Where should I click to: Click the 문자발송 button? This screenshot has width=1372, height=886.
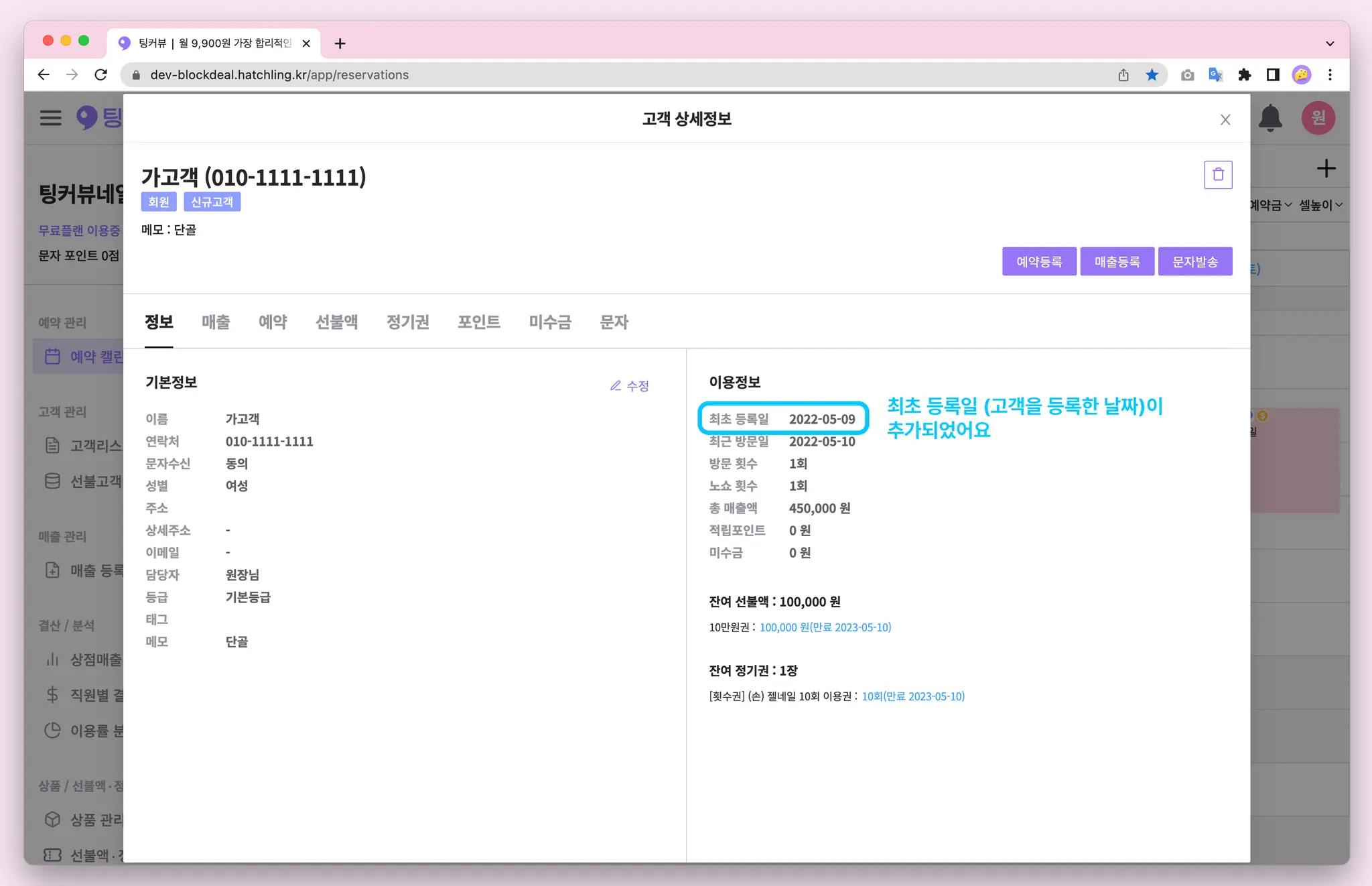[1194, 261]
